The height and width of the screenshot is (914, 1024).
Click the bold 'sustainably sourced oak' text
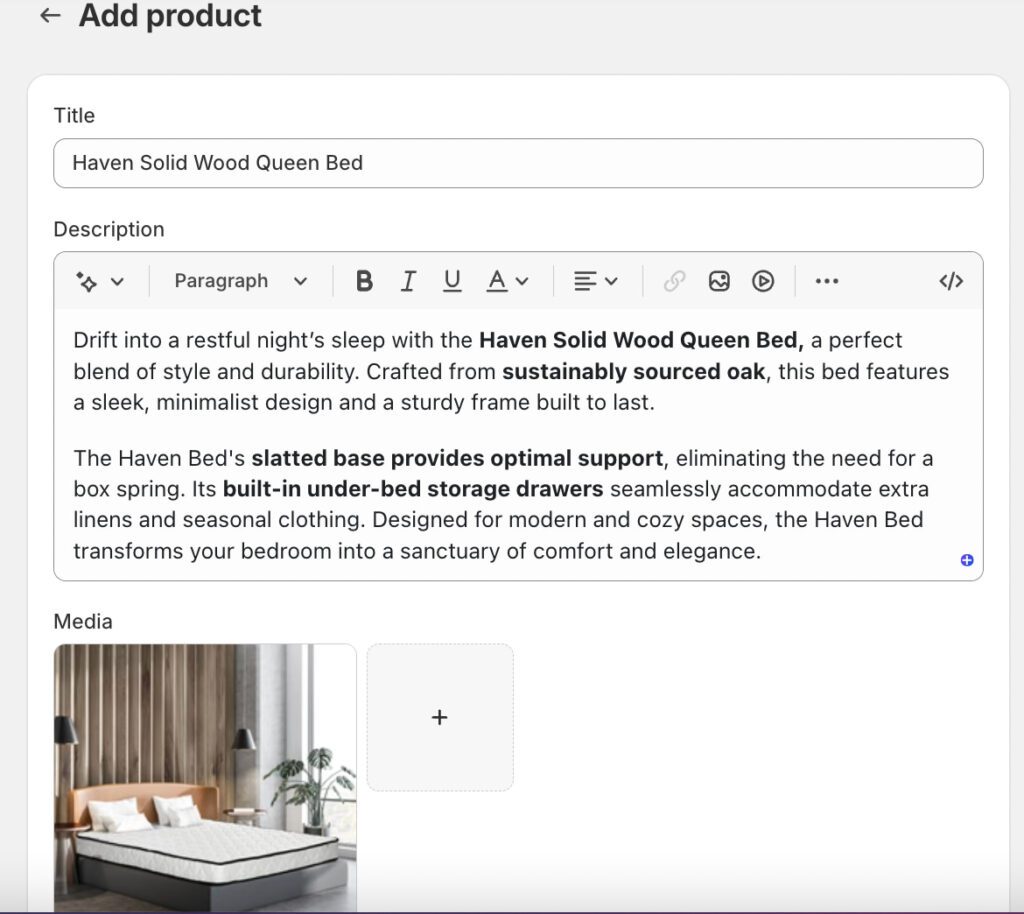[633, 372]
